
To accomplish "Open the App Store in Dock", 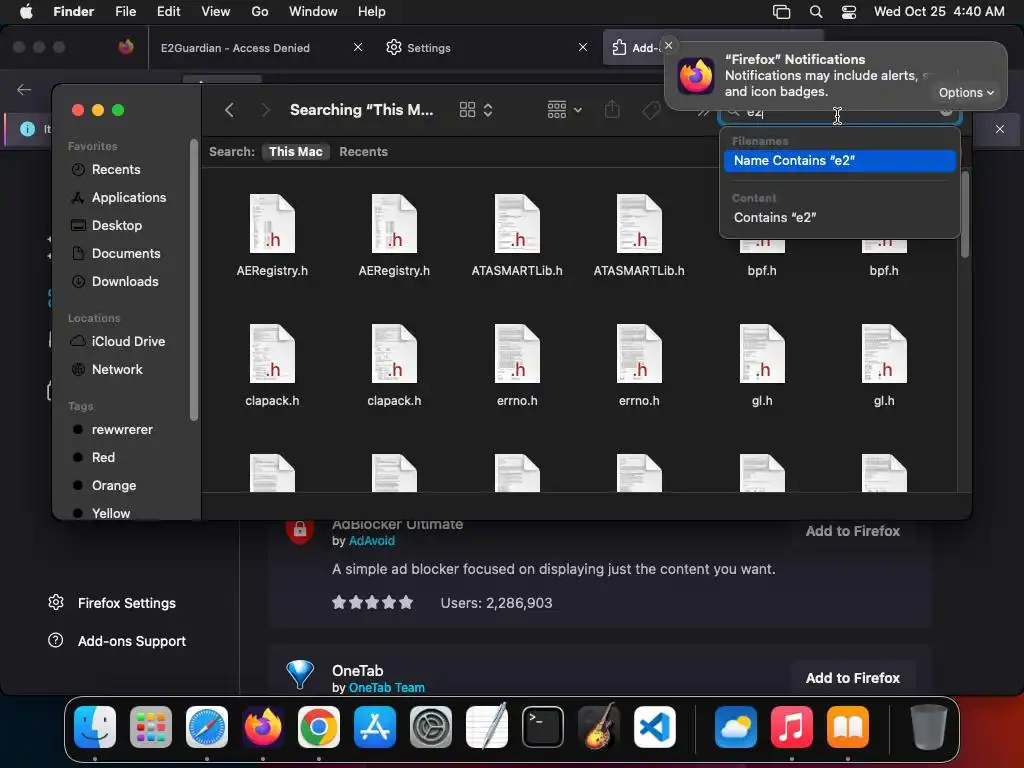I will pos(375,727).
